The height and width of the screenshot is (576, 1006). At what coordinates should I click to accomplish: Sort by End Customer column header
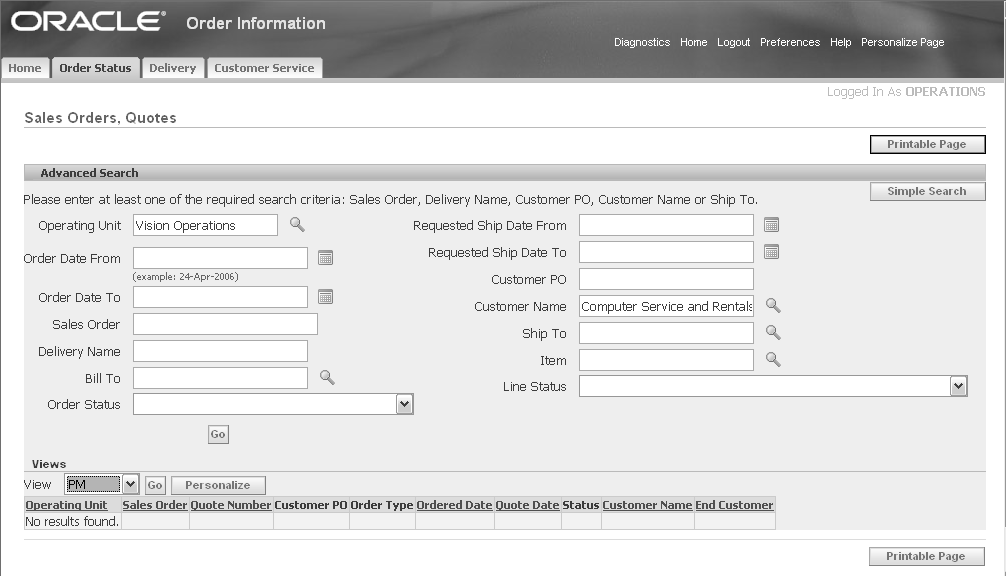[735, 505]
